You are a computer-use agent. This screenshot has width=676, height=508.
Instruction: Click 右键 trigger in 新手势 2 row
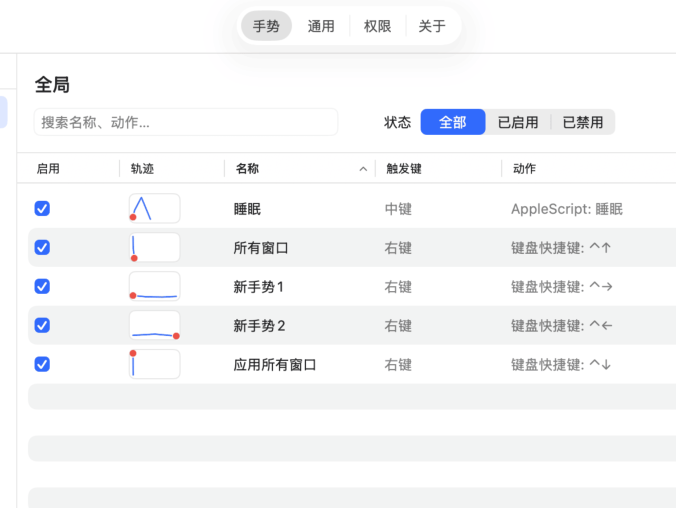(x=398, y=326)
